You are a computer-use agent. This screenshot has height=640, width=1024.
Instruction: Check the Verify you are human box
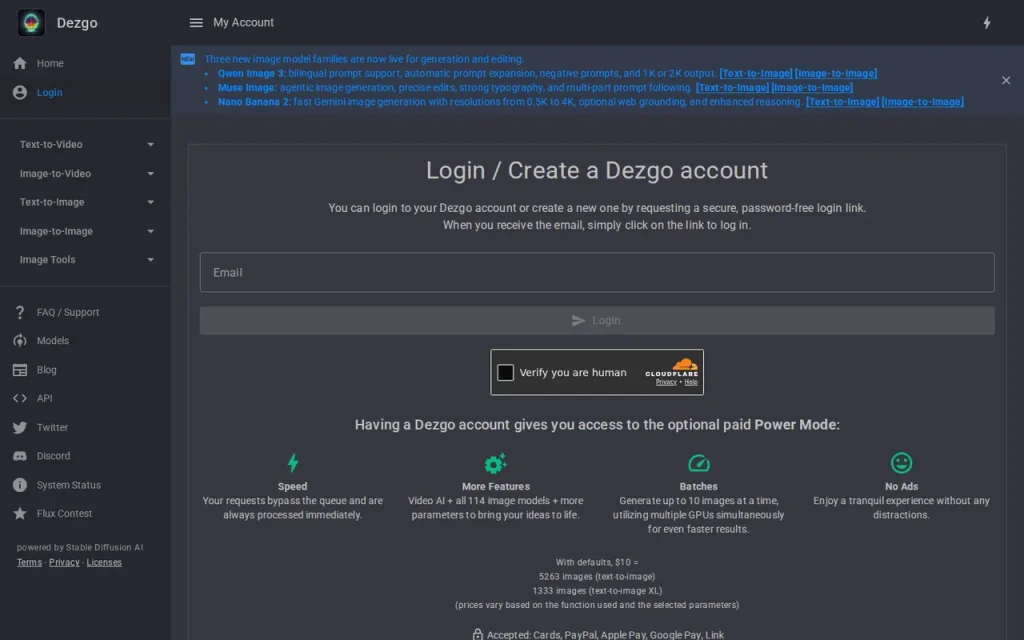click(x=505, y=372)
